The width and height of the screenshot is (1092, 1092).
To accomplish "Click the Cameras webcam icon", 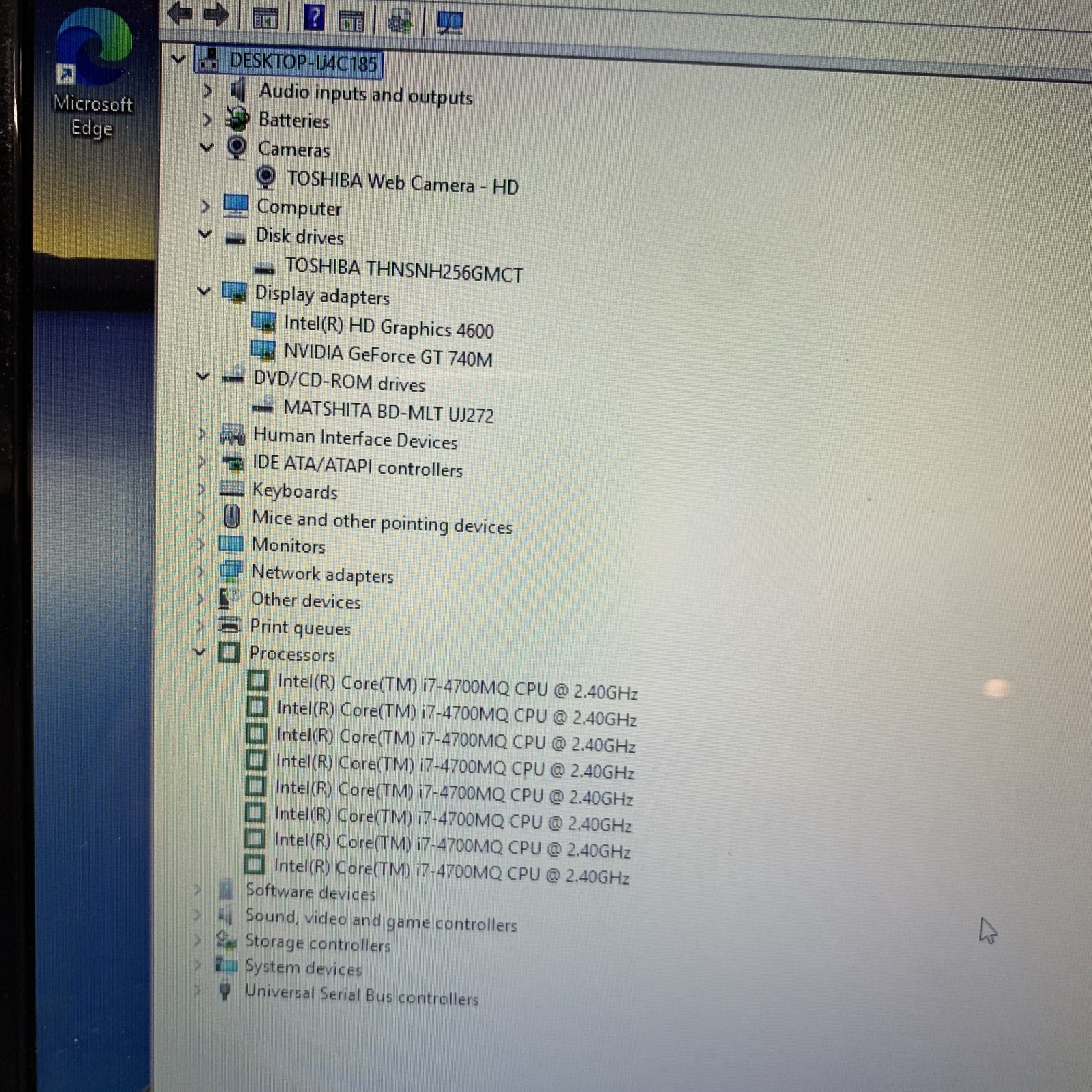I will 236,147.
